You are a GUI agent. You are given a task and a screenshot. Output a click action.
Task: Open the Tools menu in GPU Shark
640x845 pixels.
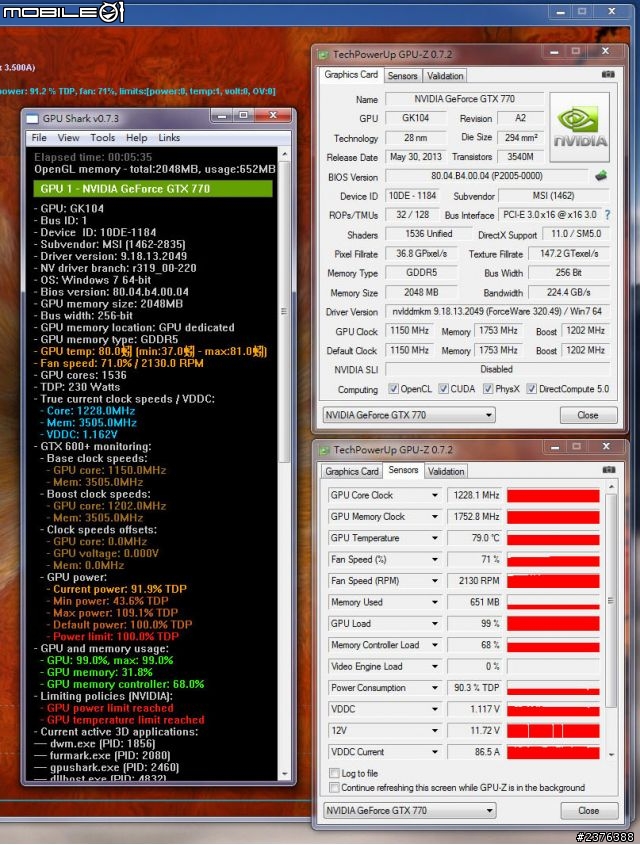click(x=102, y=138)
